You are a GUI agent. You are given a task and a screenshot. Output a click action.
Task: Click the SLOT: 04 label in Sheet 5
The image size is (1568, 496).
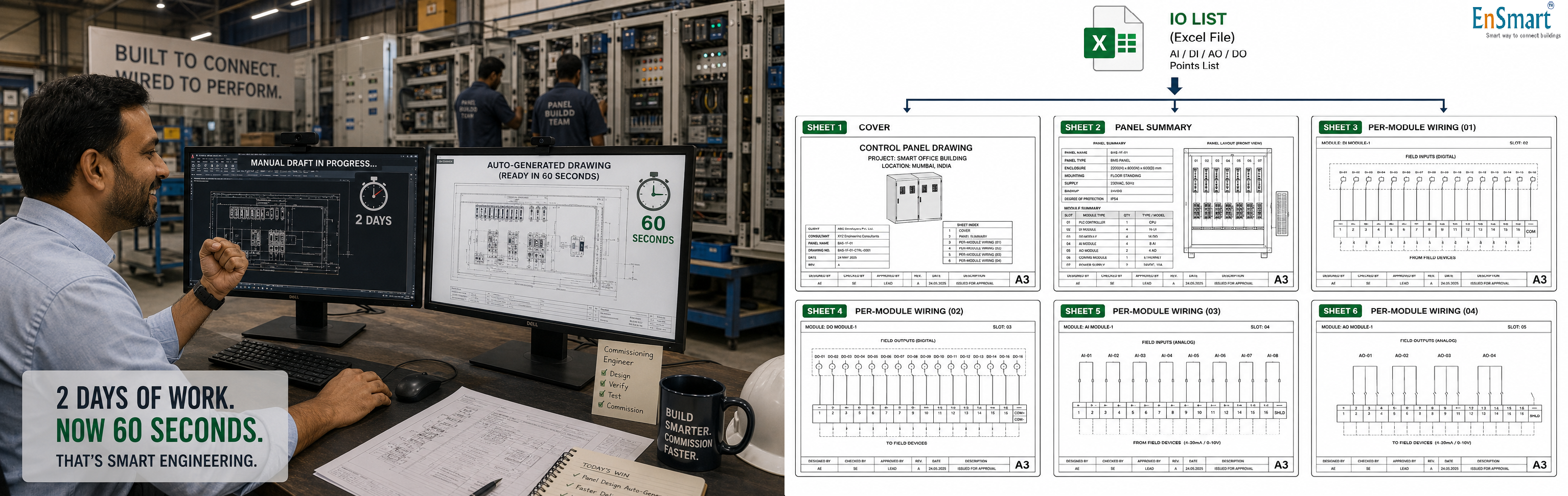(x=1260, y=327)
